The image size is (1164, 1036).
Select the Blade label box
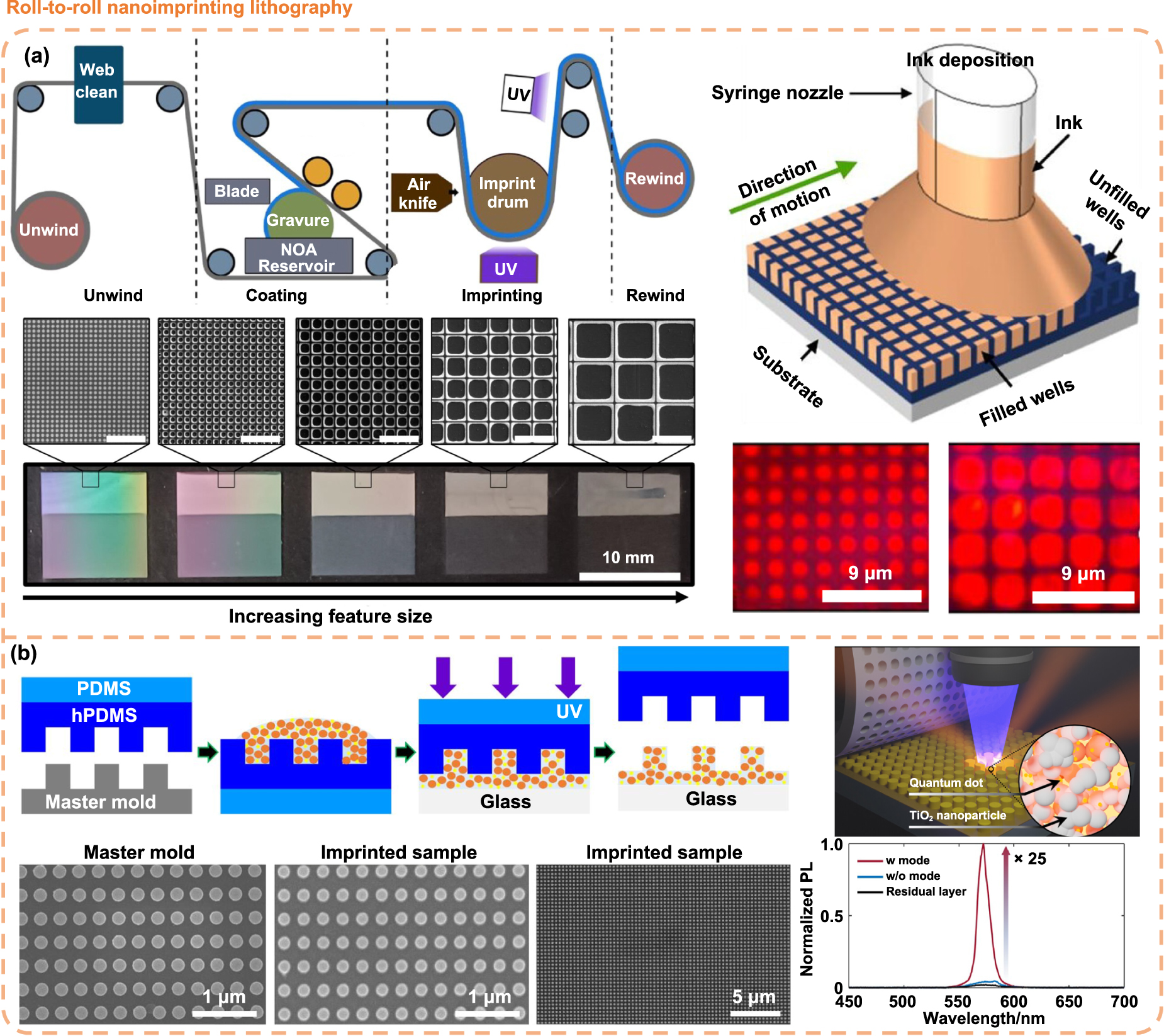click(x=237, y=191)
